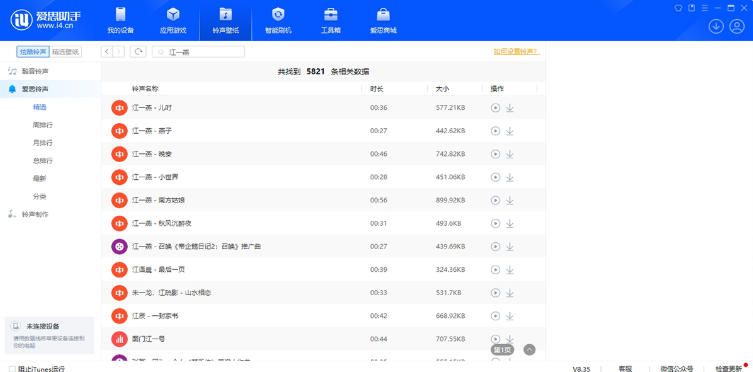Download the 531.7KB ringtone
Viewport: 753px width, 372px height.
pyautogui.click(x=510, y=293)
